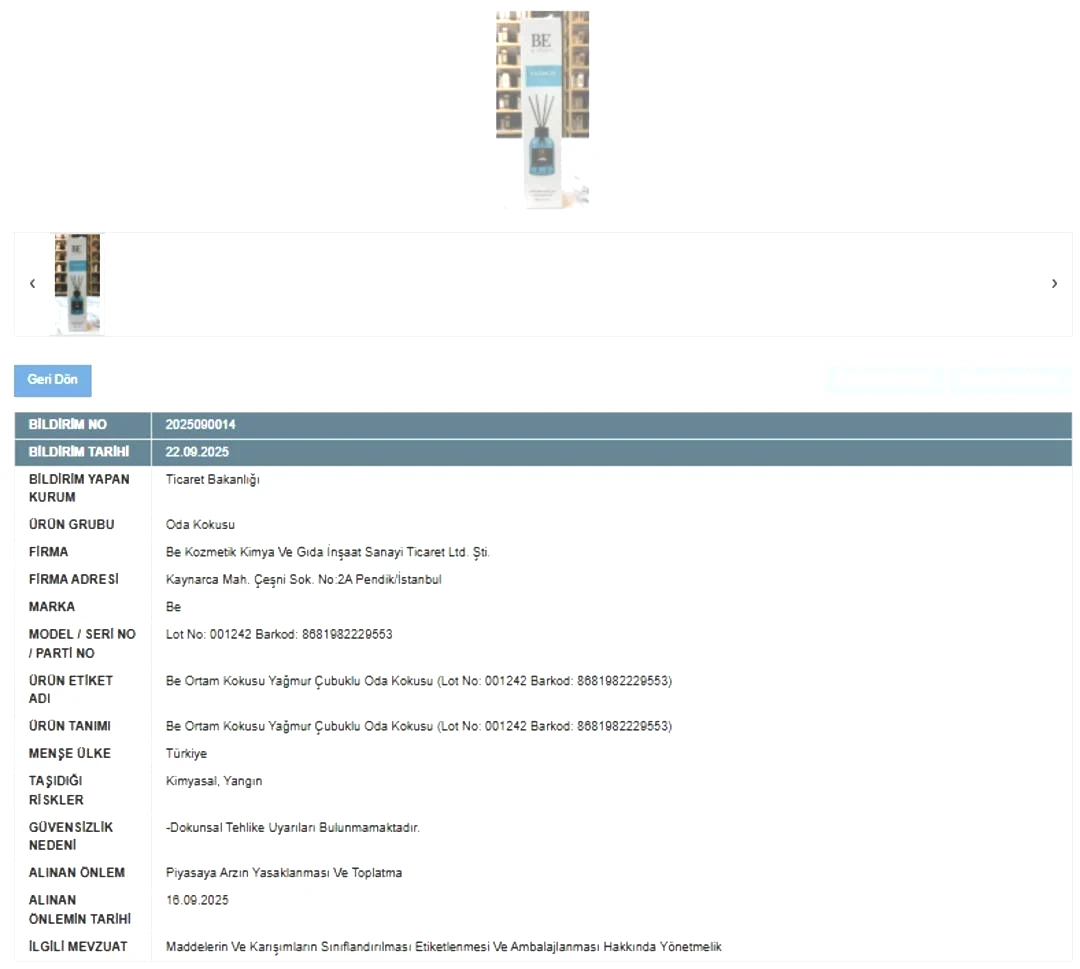Click the ÜRÜN ETİKET ADI label
This screenshot has width=1080, height=969.
70,689
